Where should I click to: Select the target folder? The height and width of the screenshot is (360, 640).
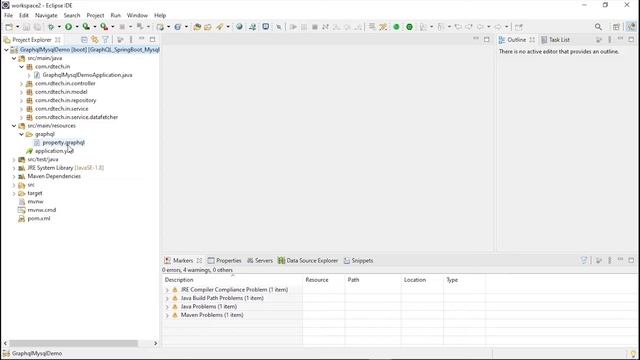tap(35, 193)
